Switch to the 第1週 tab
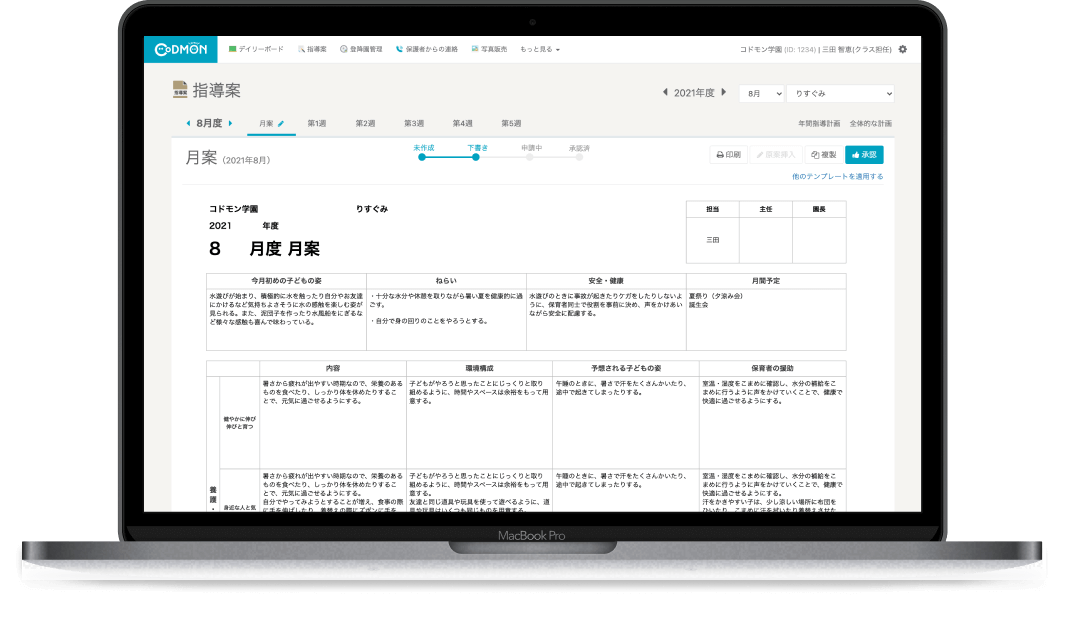Image resolution: width=1068 pixels, height=640 pixels. coord(317,123)
